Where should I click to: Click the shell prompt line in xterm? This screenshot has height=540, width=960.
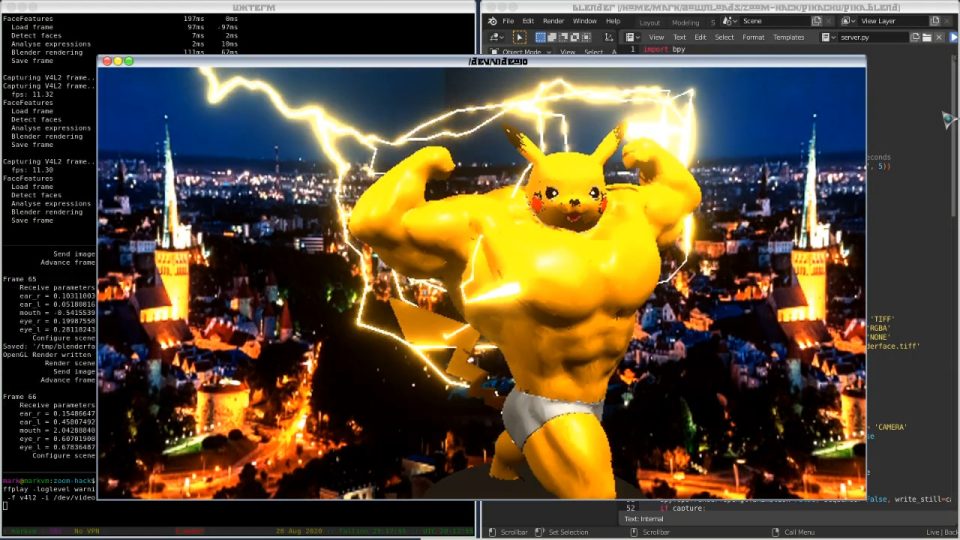point(49,481)
